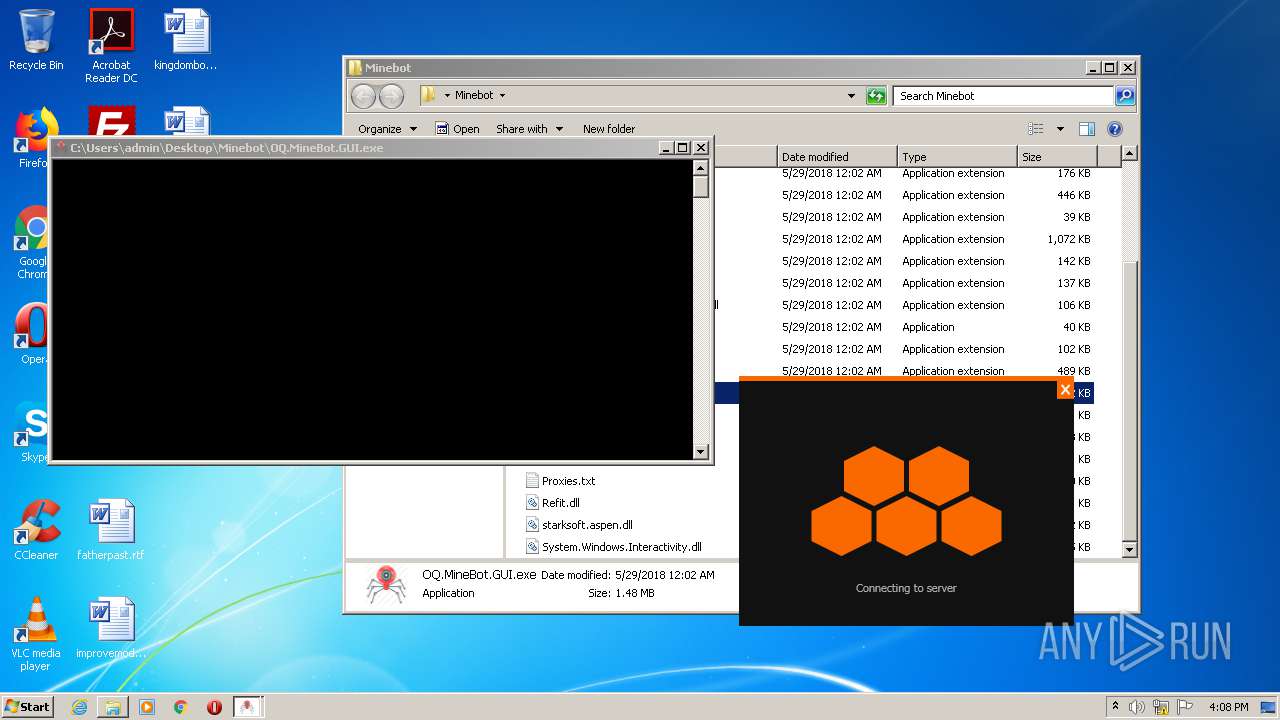The height and width of the screenshot is (720, 1280).
Task: Click console window scrollbar down arrow
Action: click(x=701, y=452)
